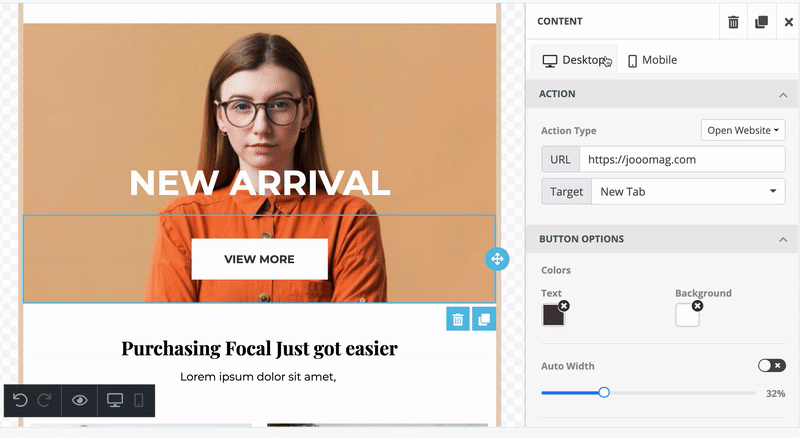The height and width of the screenshot is (438, 800).
Task: Open the Text color swatch
Action: [553, 315]
